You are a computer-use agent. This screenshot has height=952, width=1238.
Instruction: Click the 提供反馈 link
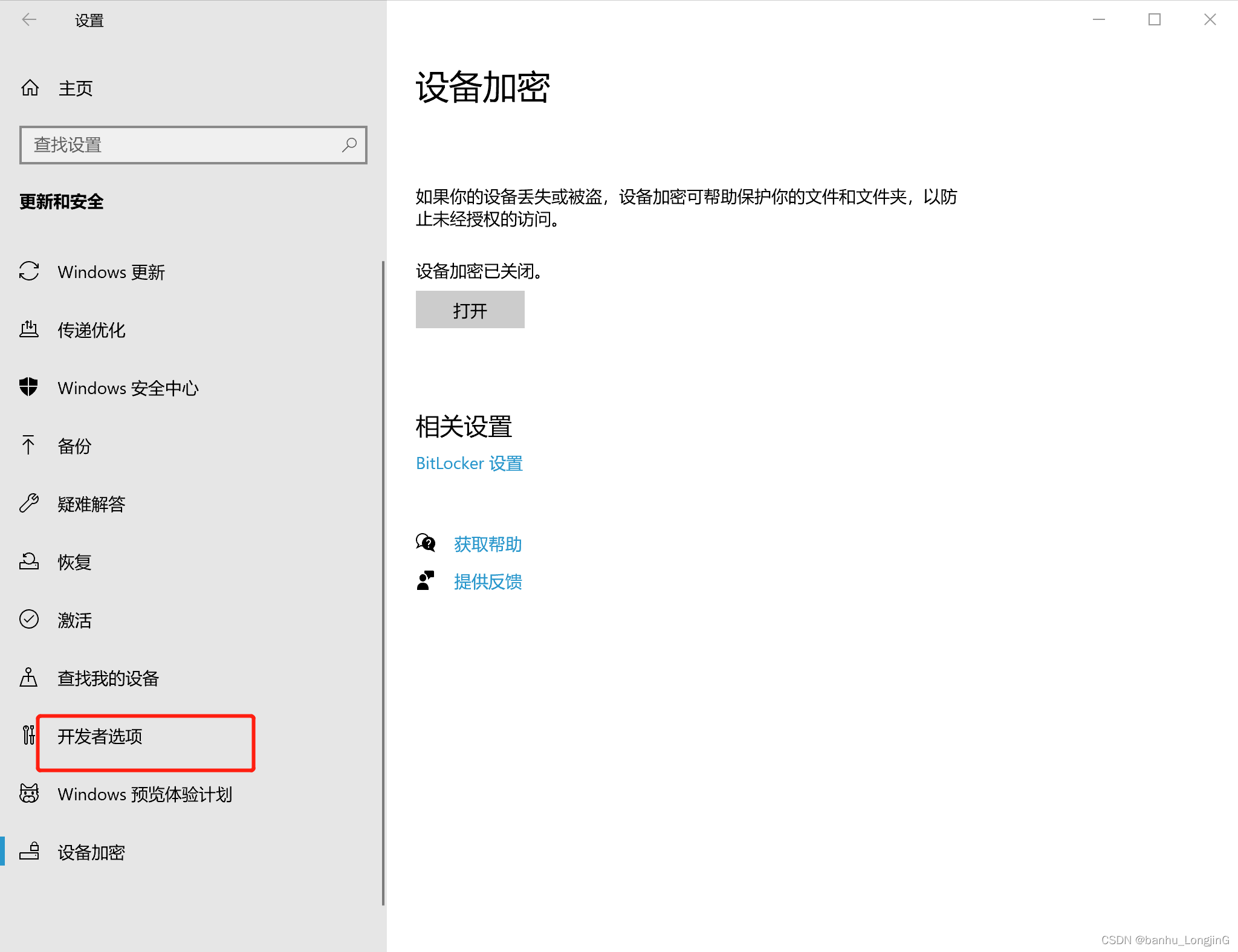[x=488, y=581]
